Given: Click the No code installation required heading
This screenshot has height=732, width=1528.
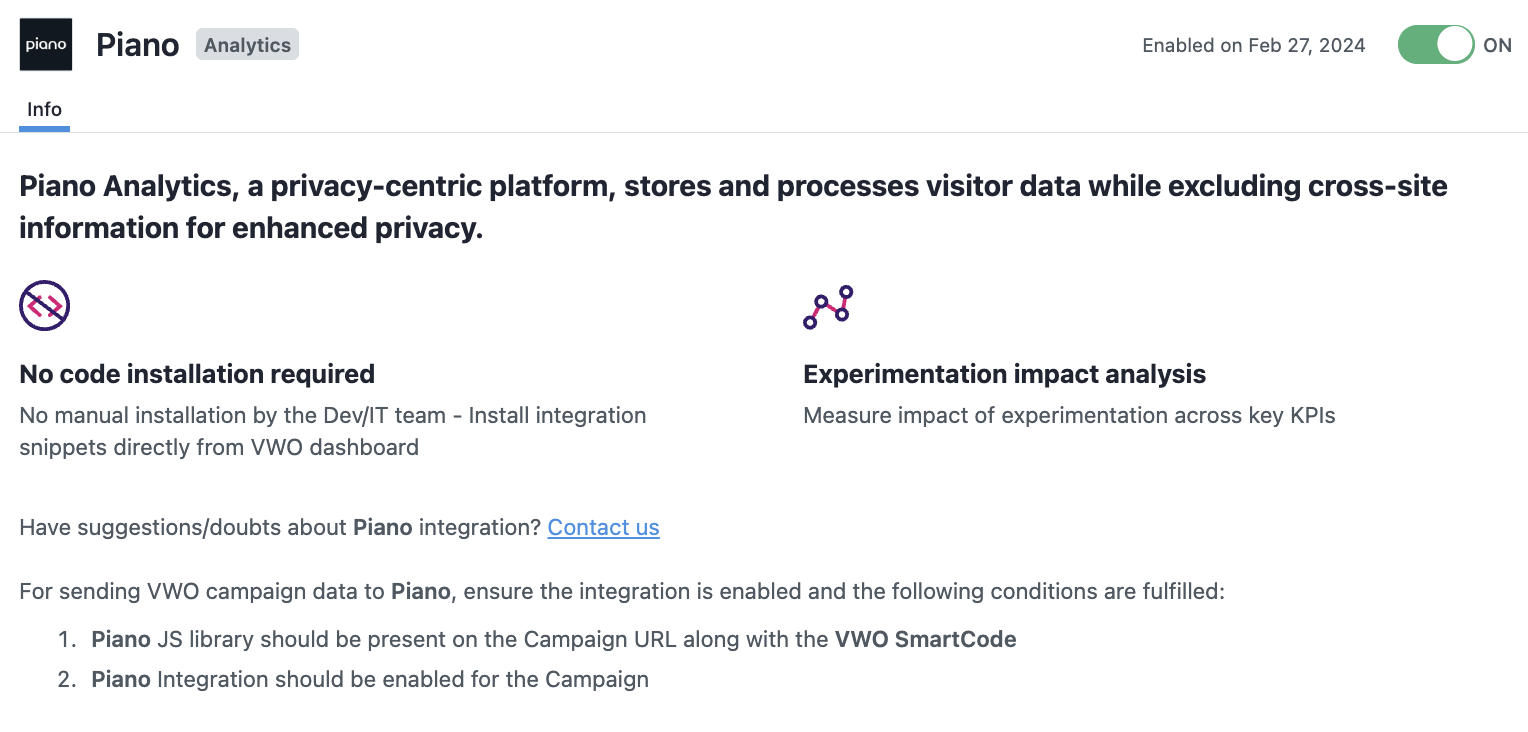Looking at the screenshot, I should coord(197,374).
